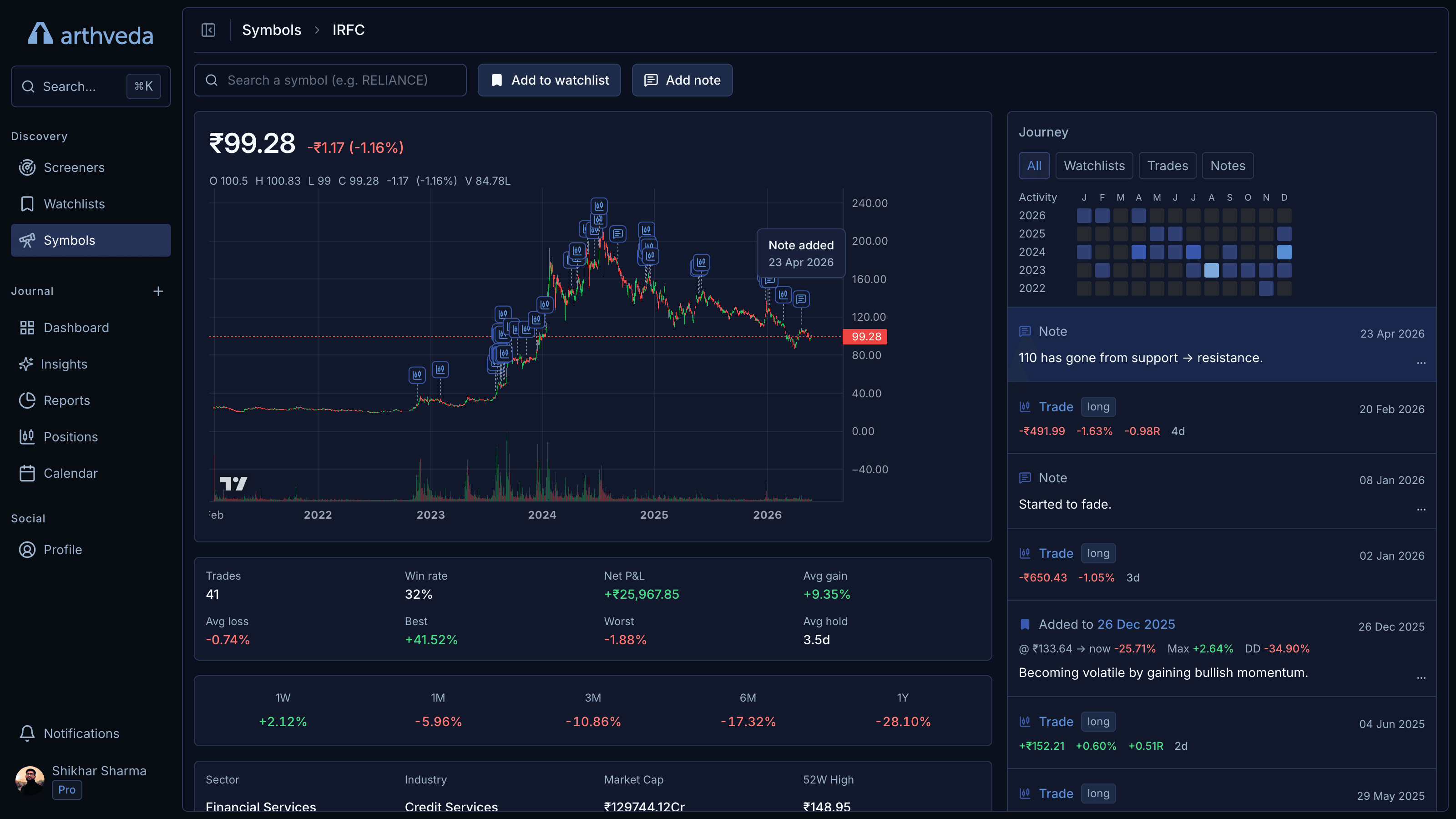Open Positions page
The width and height of the screenshot is (1456, 819).
(x=91, y=437)
